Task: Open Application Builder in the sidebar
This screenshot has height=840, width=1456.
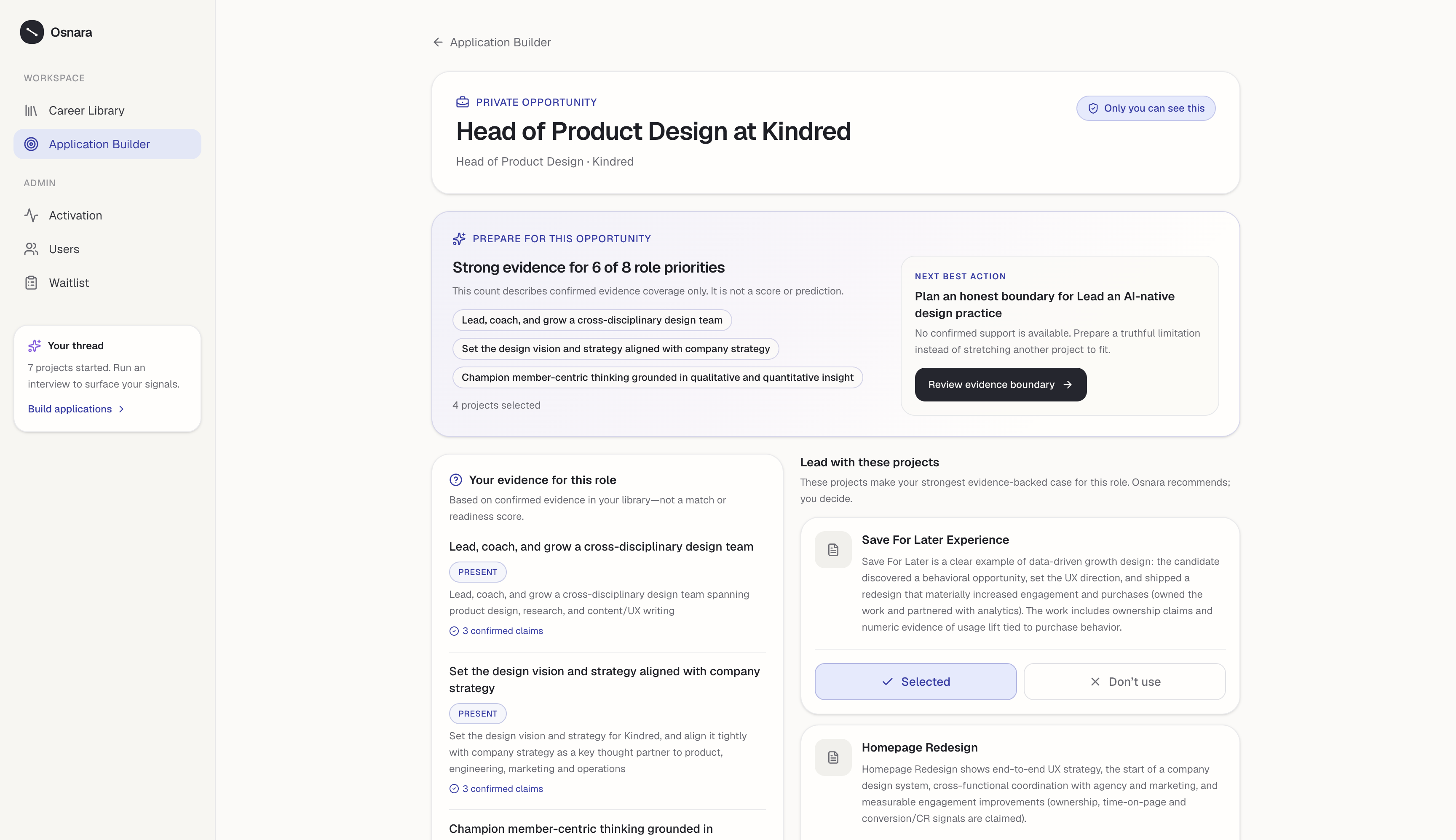Action: click(107, 144)
